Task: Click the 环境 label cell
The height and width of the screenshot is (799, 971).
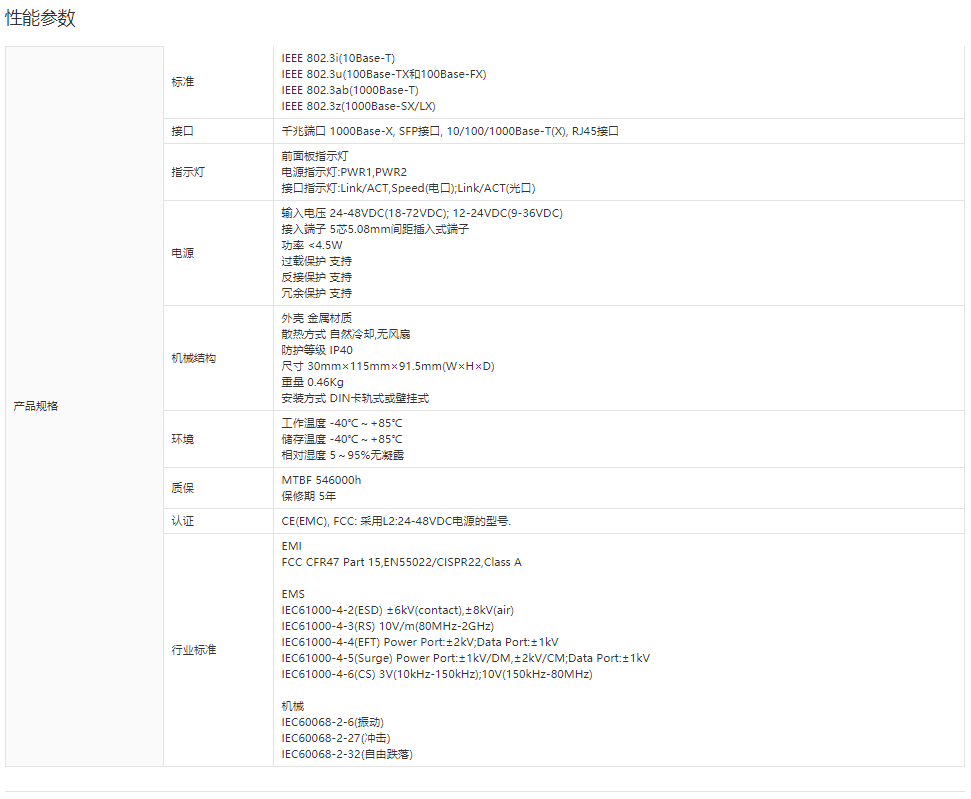Action: [183, 439]
